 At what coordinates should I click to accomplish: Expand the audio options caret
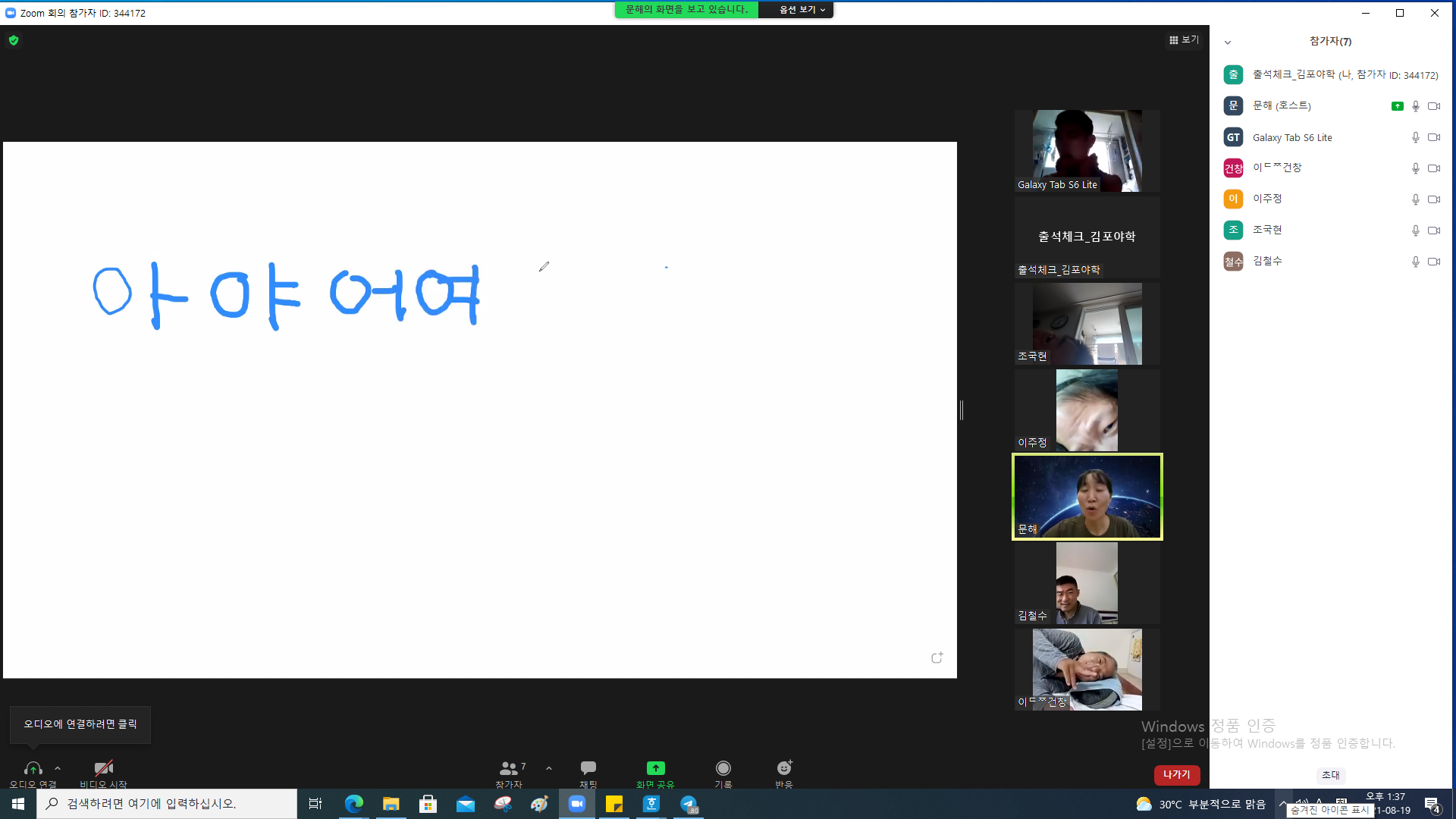58,768
